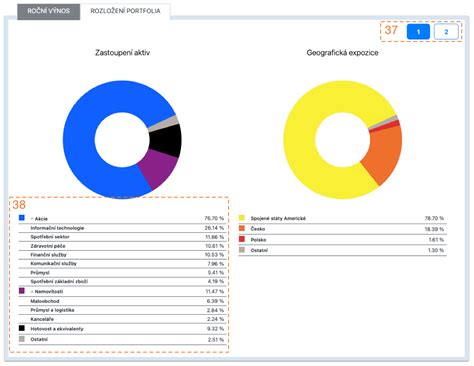The height and width of the screenshot is (366, 474).
Task: Select the Komunikační služby row
Action: (x=122, y=263)
